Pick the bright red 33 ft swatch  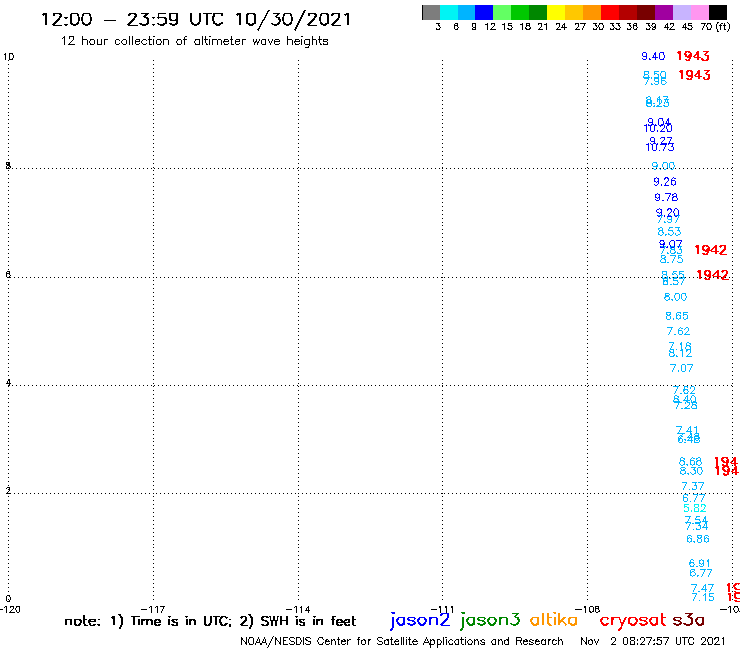point(610,12)
